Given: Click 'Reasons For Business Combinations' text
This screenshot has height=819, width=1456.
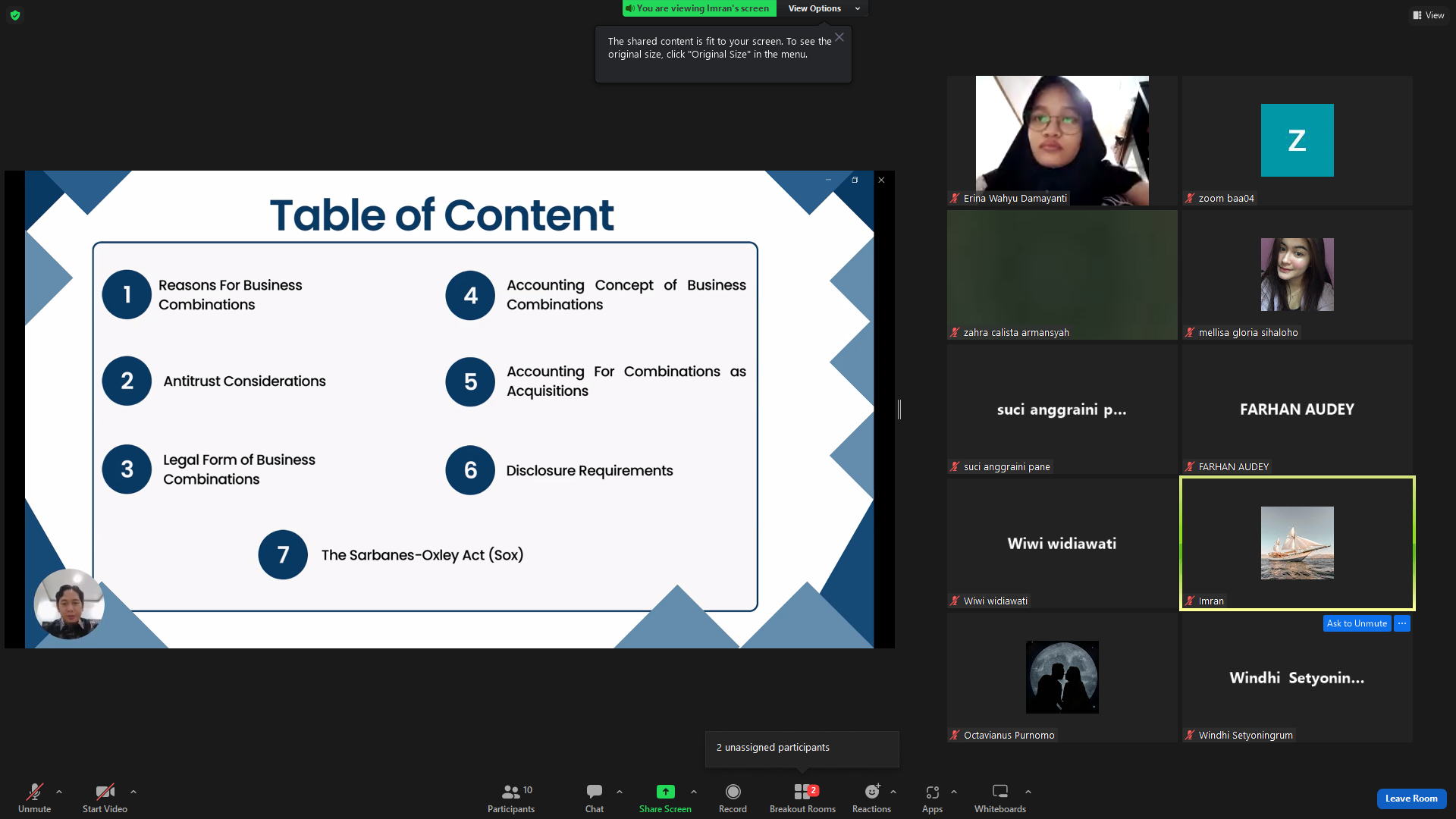Looking at the screenshot, I should point(230,295).
